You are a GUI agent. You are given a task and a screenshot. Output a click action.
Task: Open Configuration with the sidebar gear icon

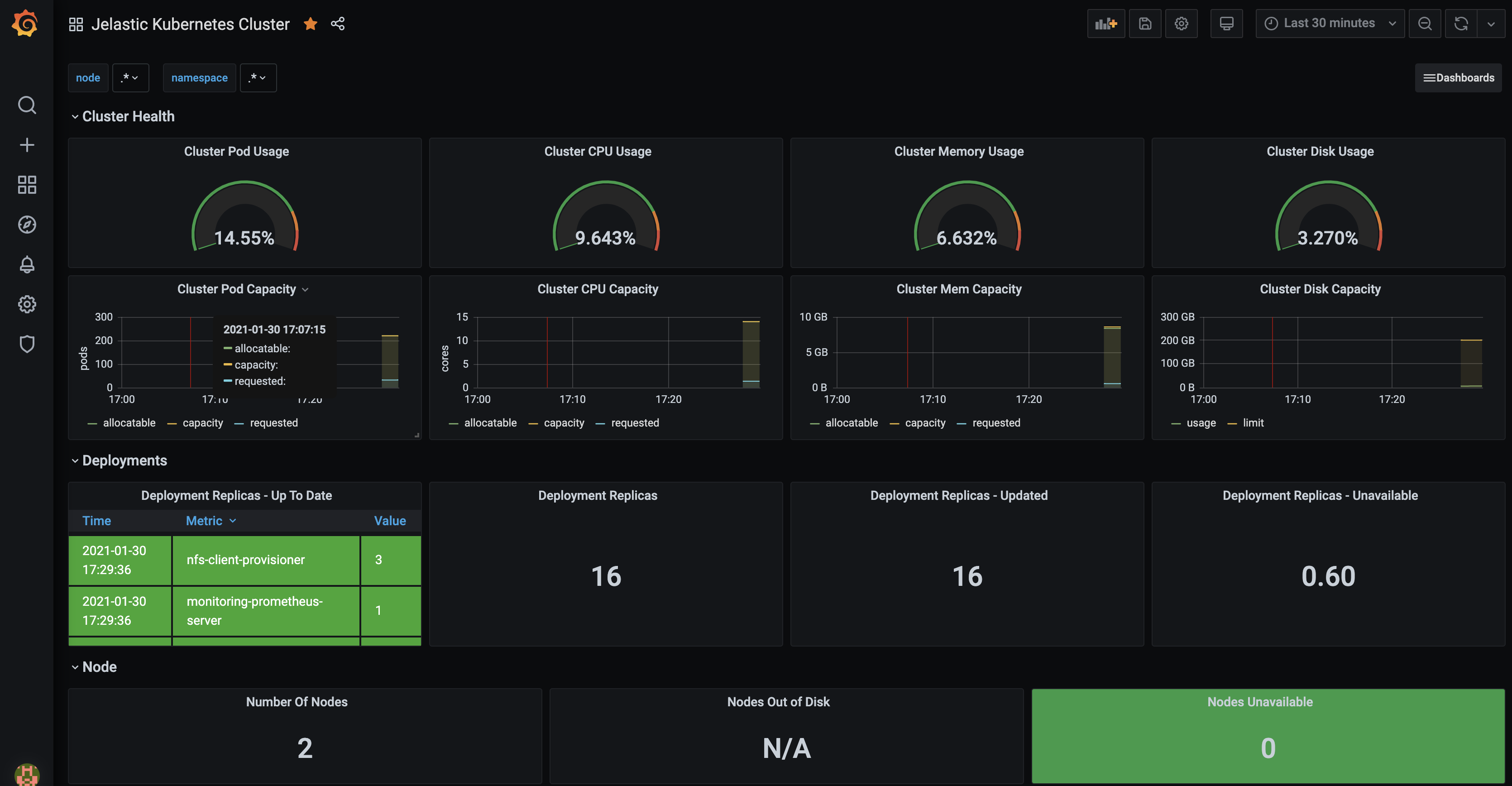[27, 304]
